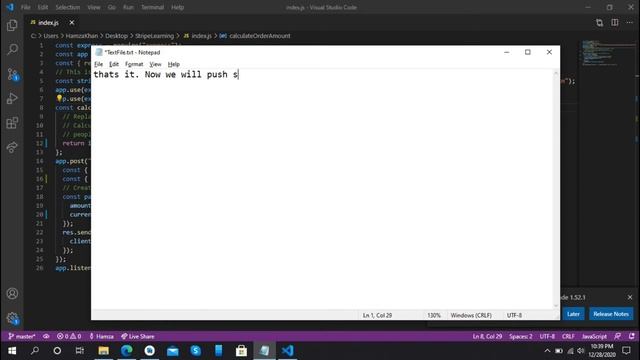
Task: Click the Open Changes icon in editor toolbar
Action: (599, 23)
